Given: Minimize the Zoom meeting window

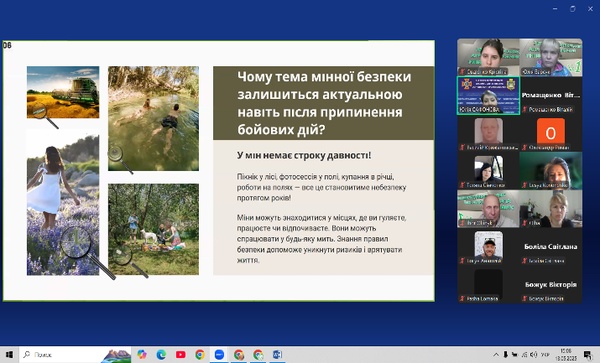Looking at the screenshot, I should [555, 9].
